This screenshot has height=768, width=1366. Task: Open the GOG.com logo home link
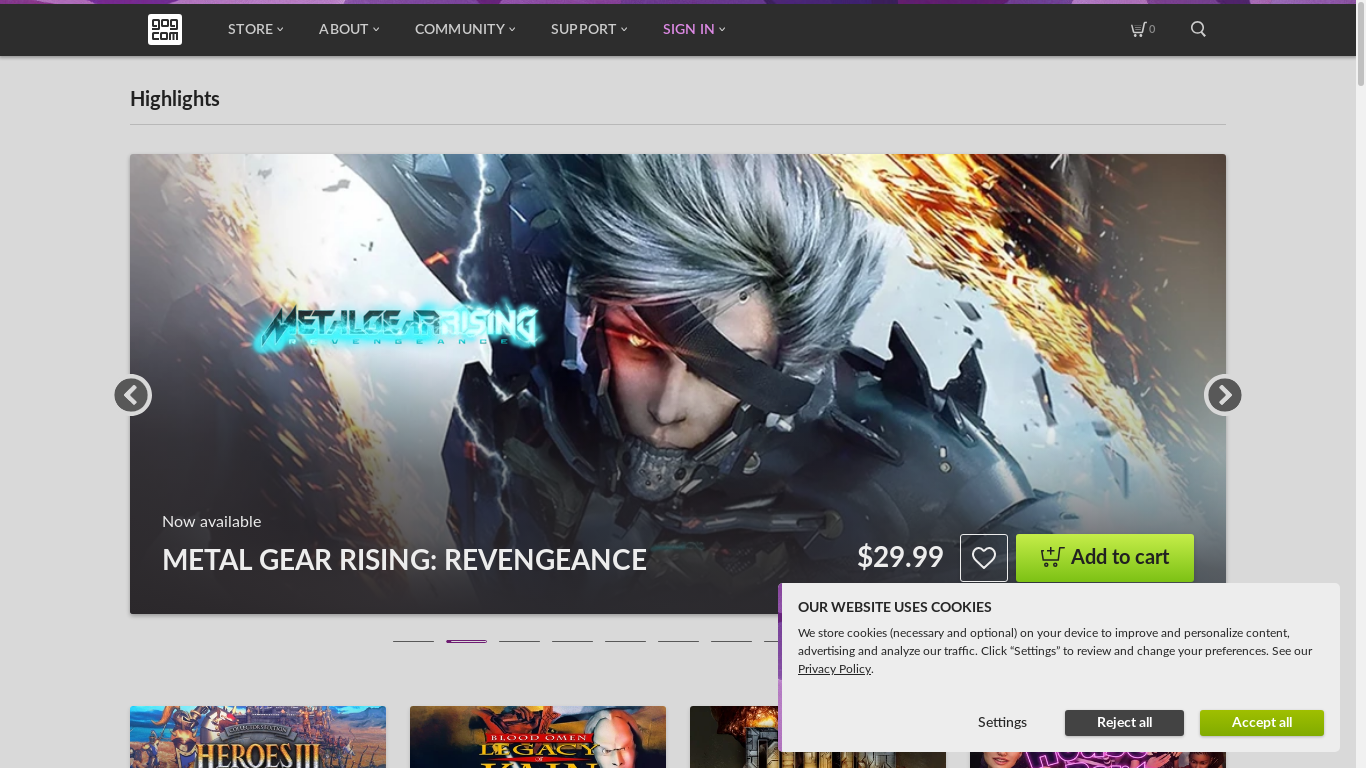[165, 29]
